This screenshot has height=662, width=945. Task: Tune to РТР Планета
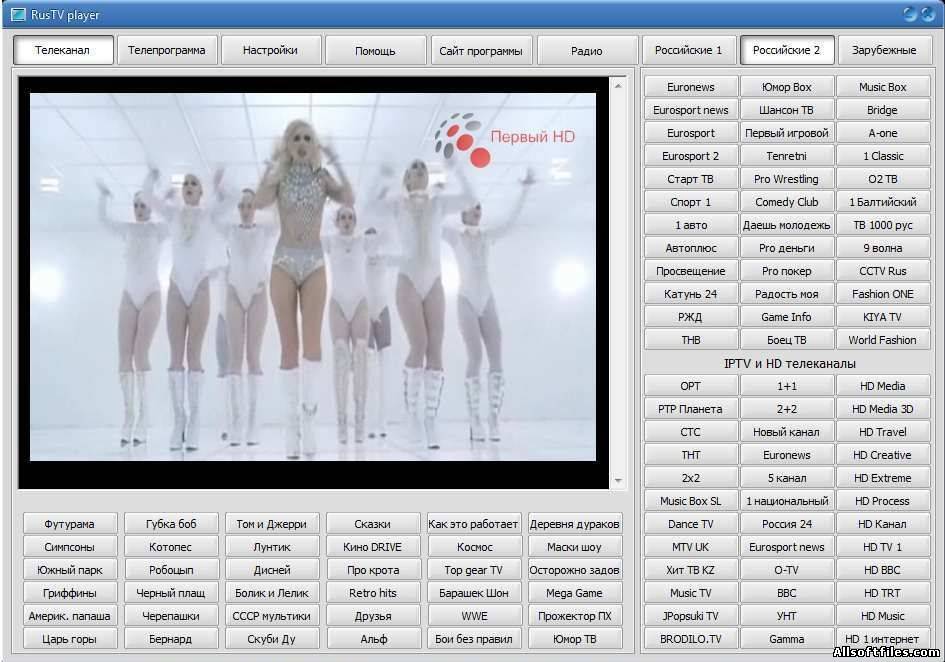point(691,409)
